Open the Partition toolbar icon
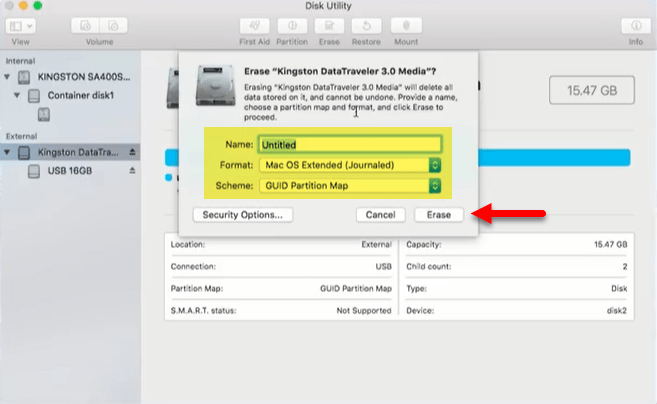Image resolution: width=657 pixels, height=404 pixels. [x=292, y=26]
